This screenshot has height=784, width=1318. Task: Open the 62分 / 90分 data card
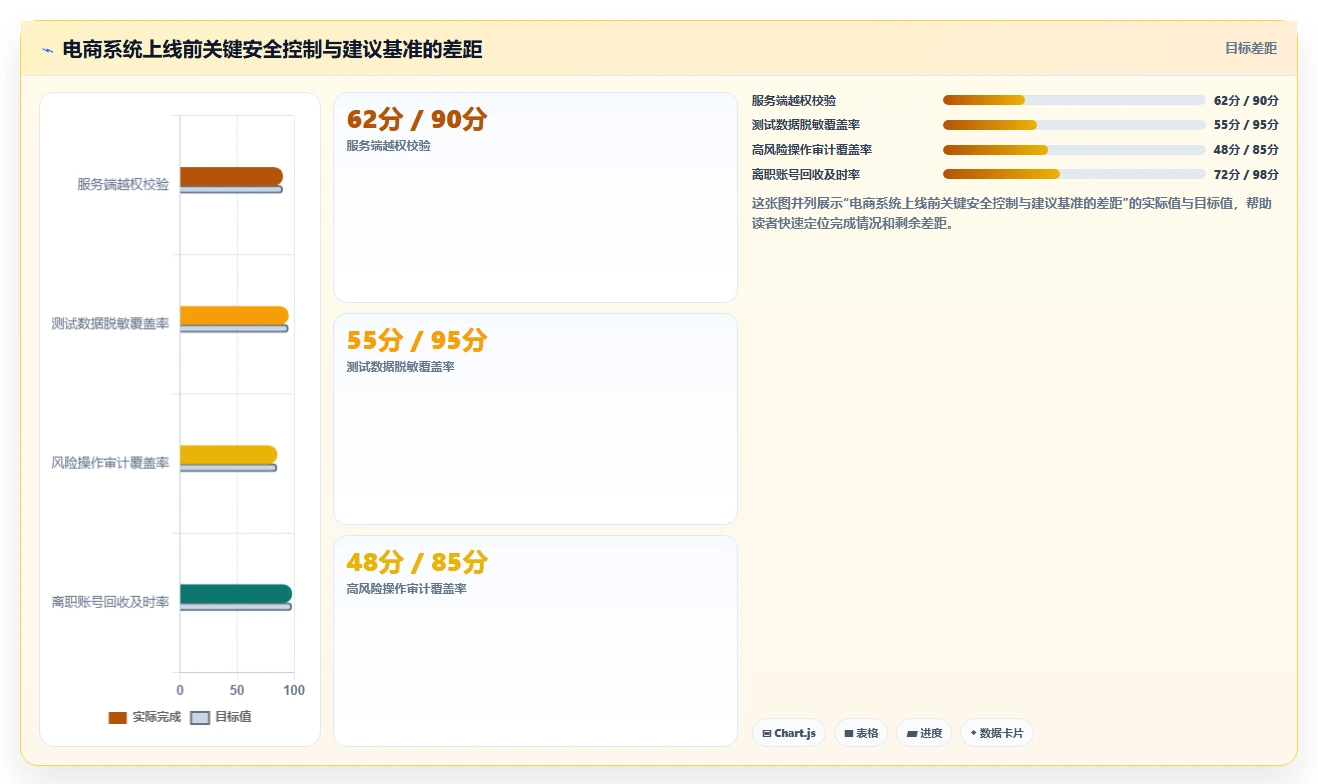tap(535, 197)
